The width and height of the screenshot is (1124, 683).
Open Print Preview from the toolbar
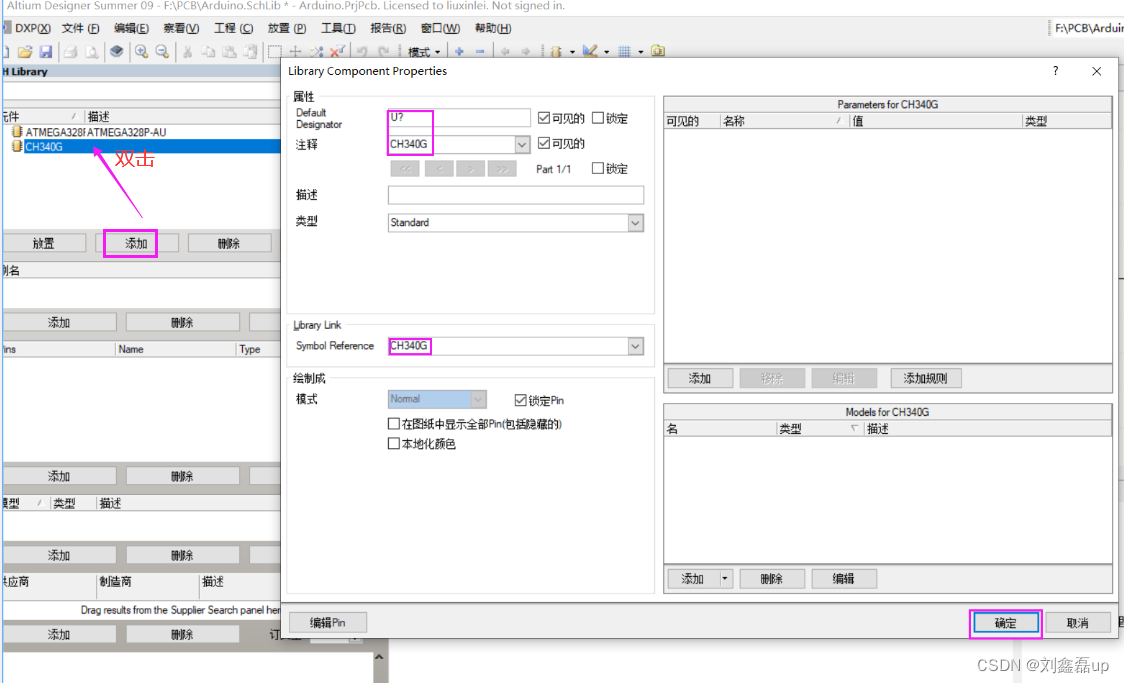(92, 52)
